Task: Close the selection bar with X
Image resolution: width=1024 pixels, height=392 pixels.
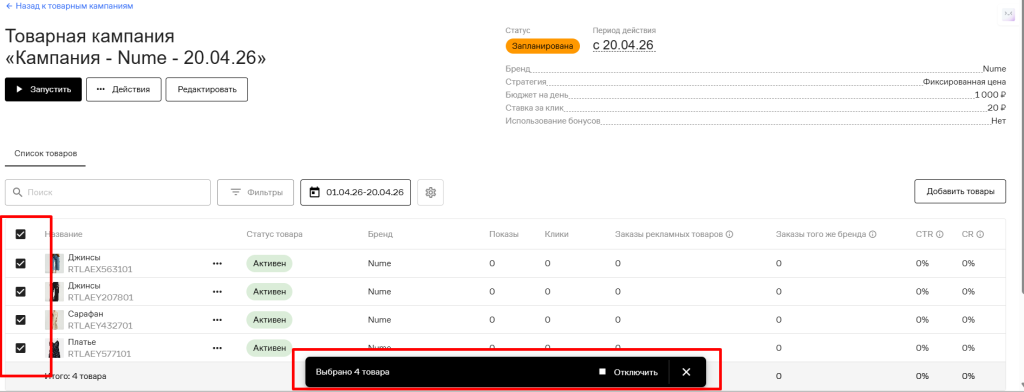Action: coord(686,372)
